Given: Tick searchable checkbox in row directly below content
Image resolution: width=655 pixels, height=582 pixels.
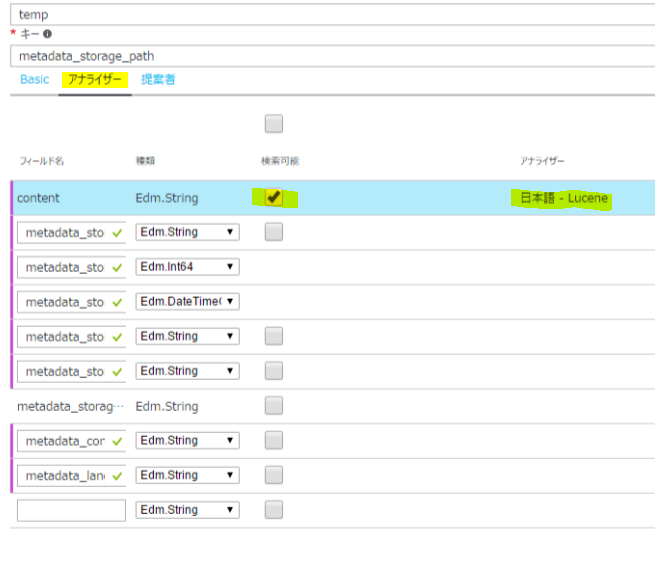Looking at the screenshot, I should click(274, 232).
